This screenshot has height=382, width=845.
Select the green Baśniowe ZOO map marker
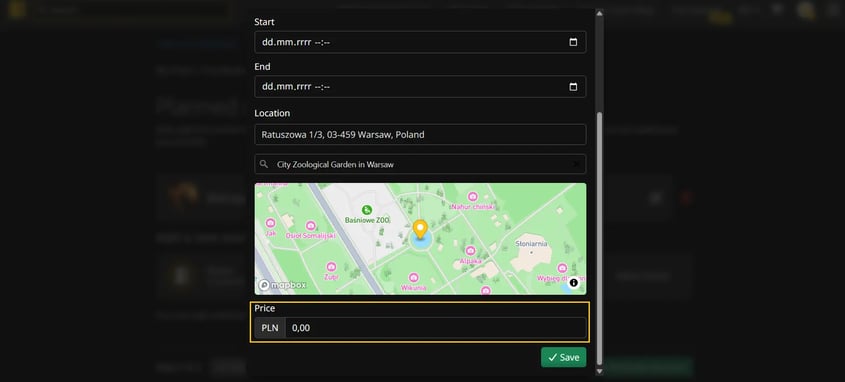[x=367, y=210]
